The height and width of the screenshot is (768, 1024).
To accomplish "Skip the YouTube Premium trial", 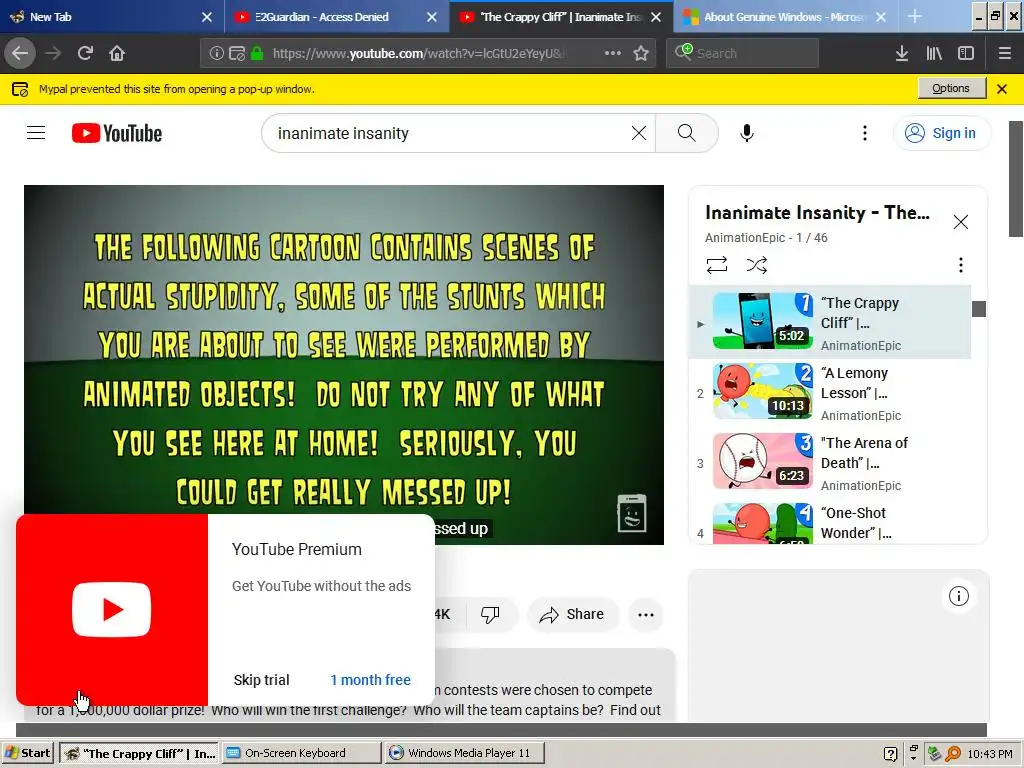I will pos(261,680).
